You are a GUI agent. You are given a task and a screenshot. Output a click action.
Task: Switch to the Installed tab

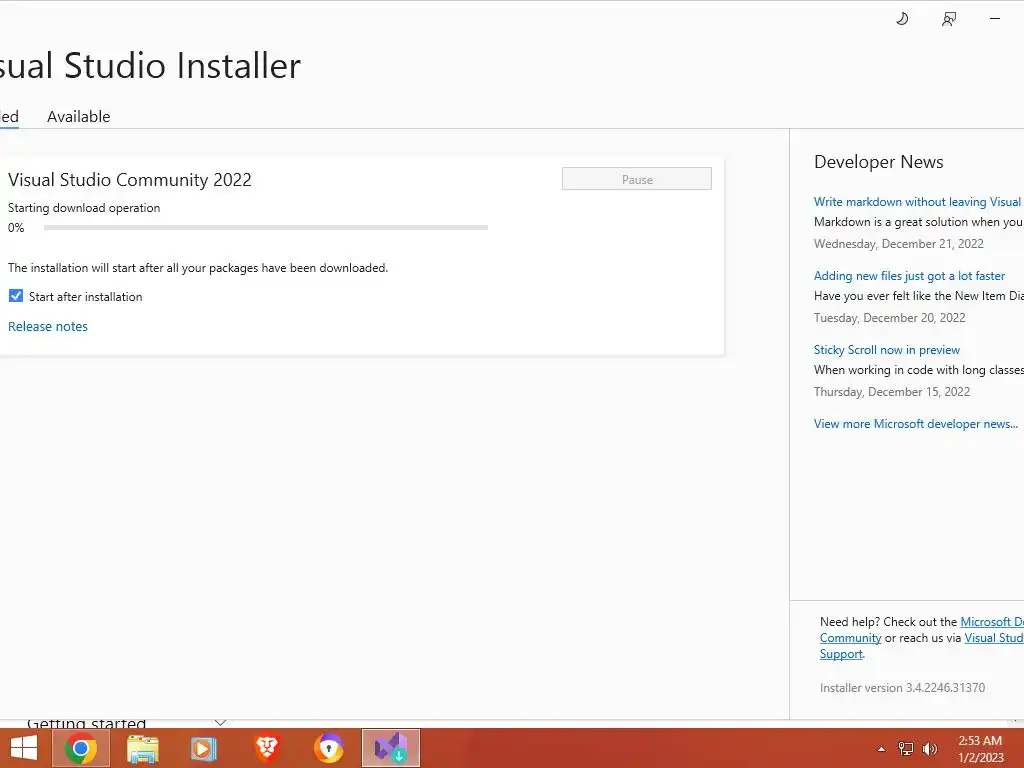click(x=9, y=116)
